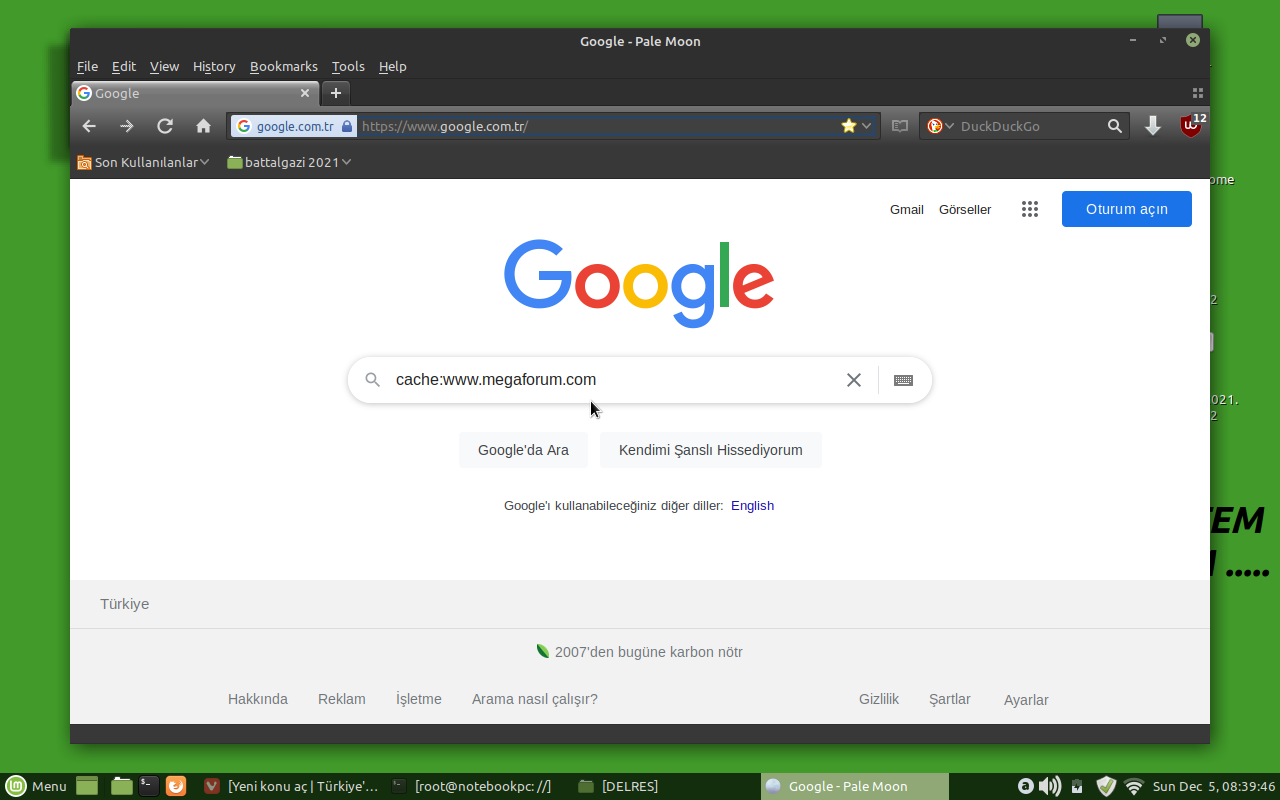Toggle reader view icon beside address bar
Viewport: 1280px width, 800px height.
click(900, 126)
